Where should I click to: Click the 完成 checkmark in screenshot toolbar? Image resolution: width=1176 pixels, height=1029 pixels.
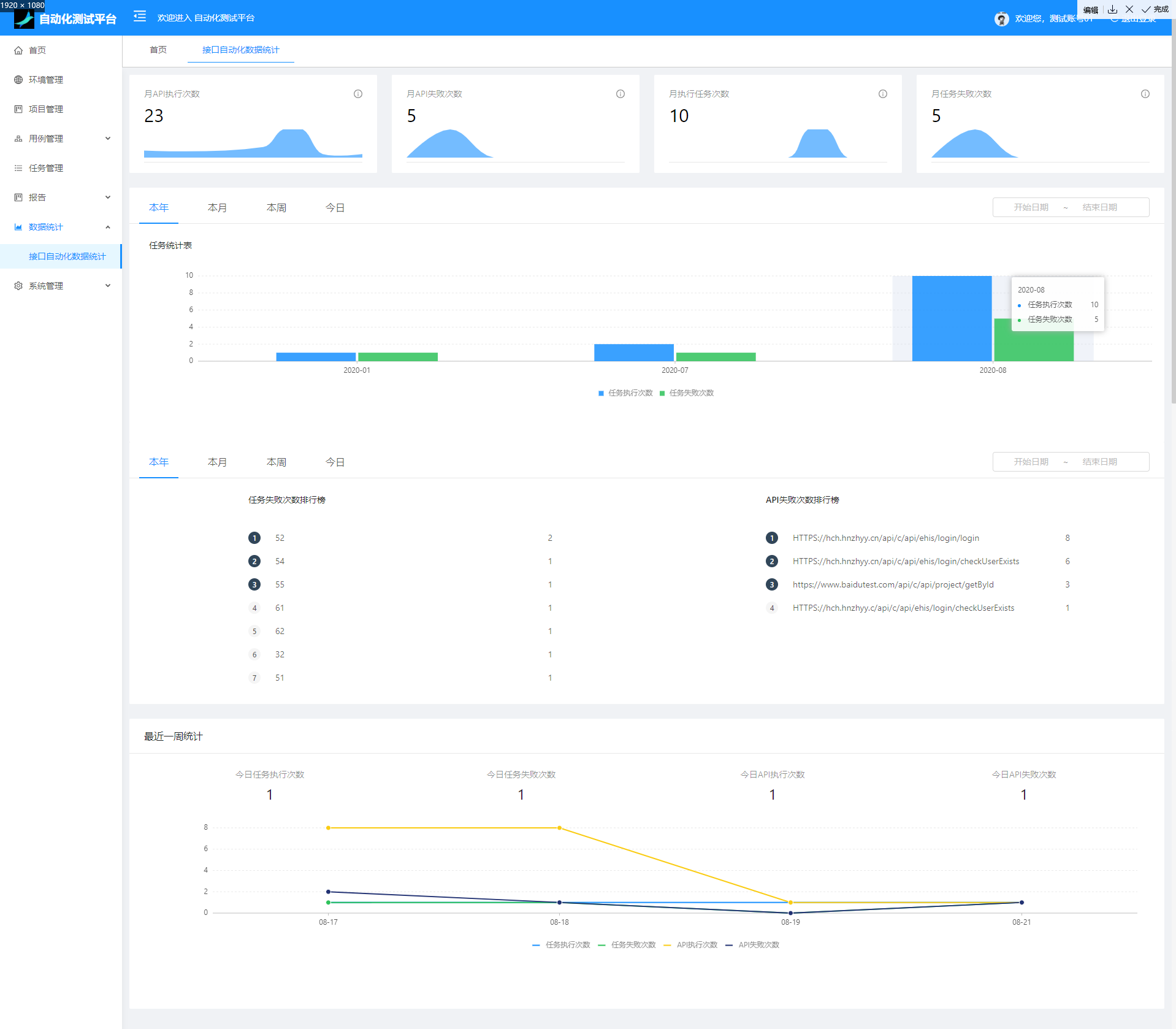click(1155, 9)
